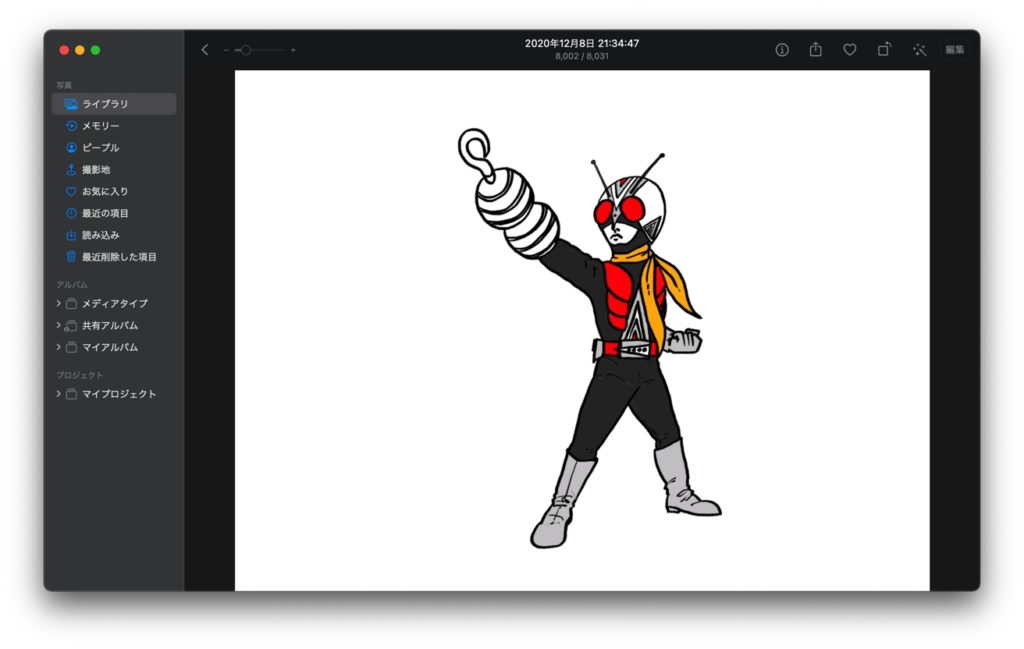
Task: Click the ライブラリ photo library icon
Action: click(x=71, y=104)
